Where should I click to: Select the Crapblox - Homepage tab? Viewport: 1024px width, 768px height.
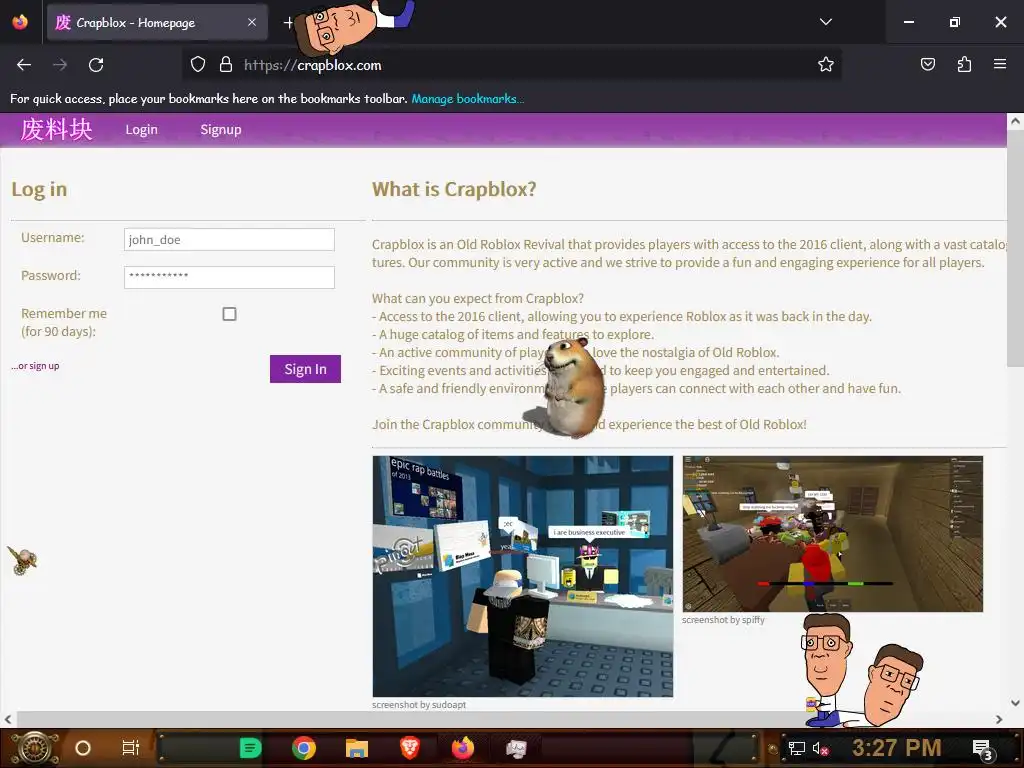click(x=157, y=23)
